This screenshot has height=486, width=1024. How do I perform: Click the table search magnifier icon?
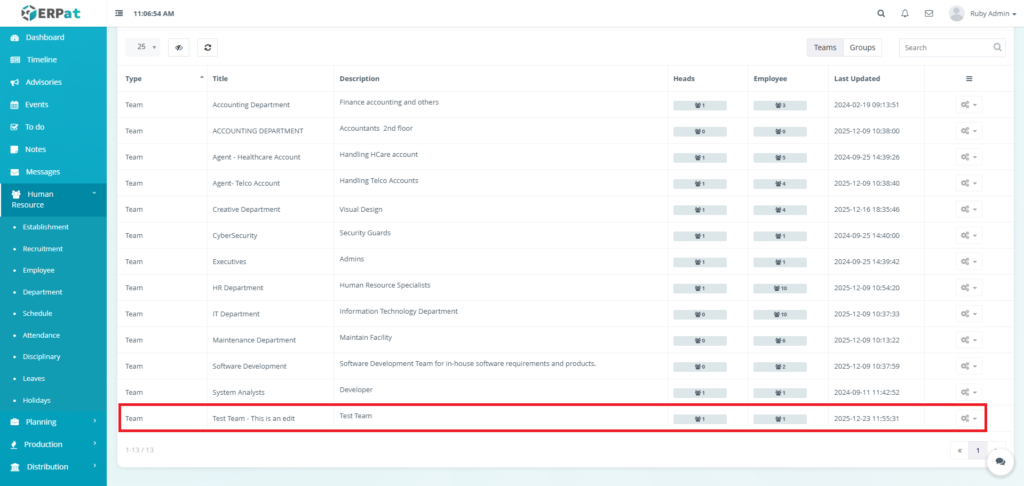click(997, 47)
